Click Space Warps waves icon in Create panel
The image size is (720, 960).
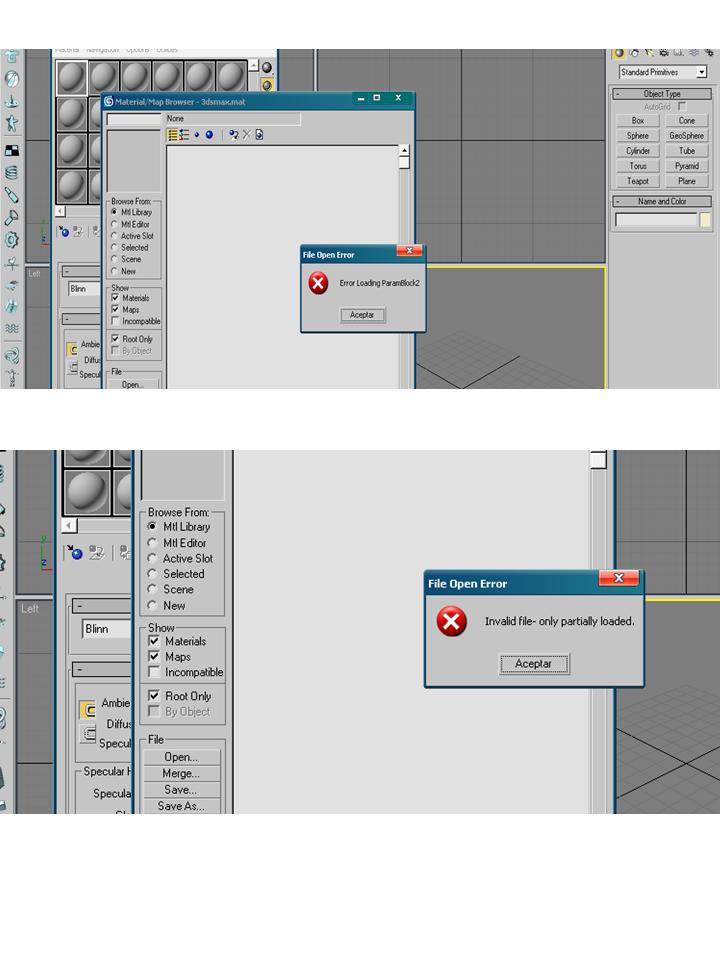pyautogui.click(x=693, y=54)
